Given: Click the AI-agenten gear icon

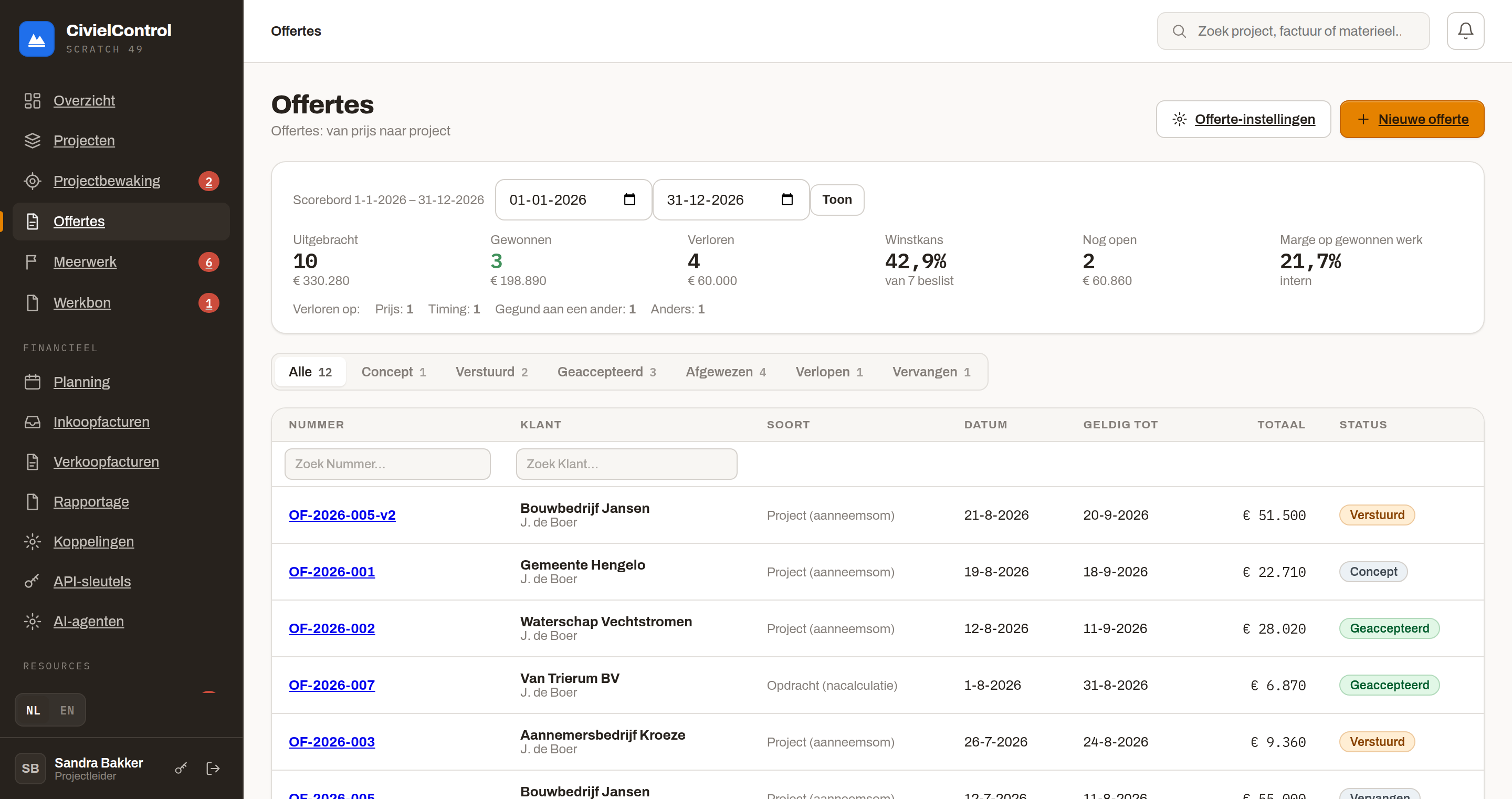Looking at the screenshot, I should (32, 621).
